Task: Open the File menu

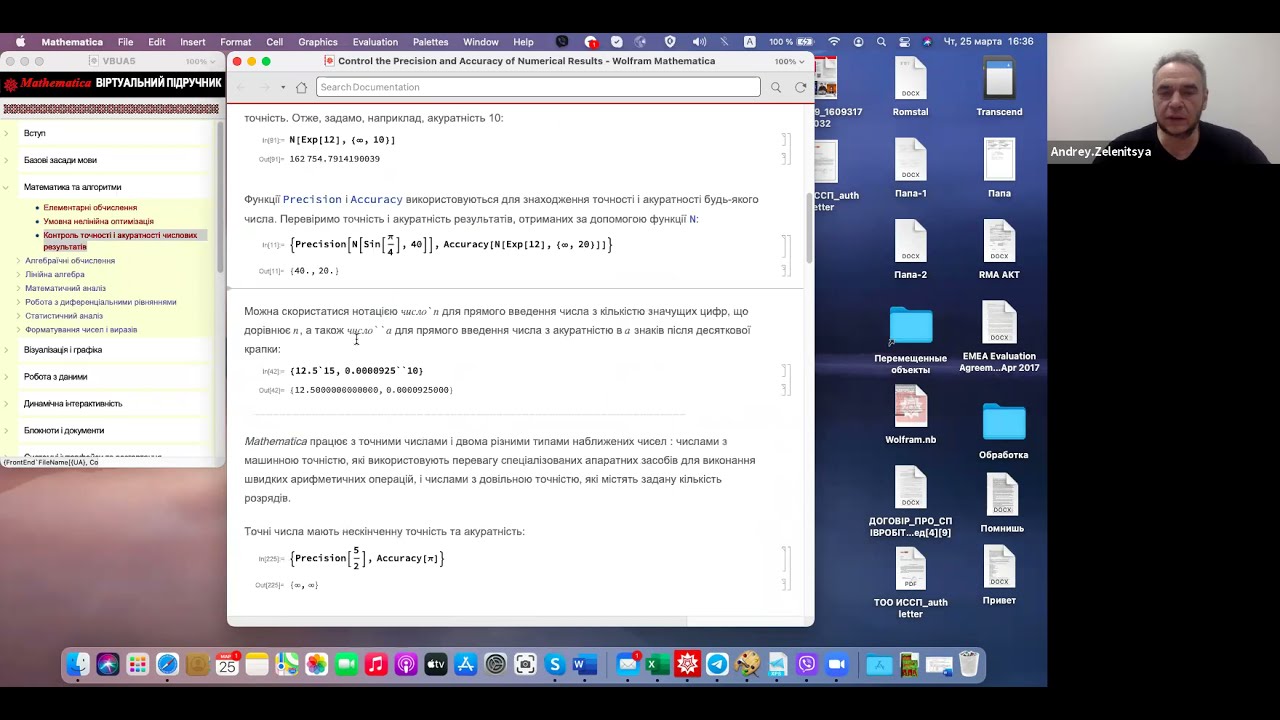Action: pyautogui.click(x=125, y=42)
